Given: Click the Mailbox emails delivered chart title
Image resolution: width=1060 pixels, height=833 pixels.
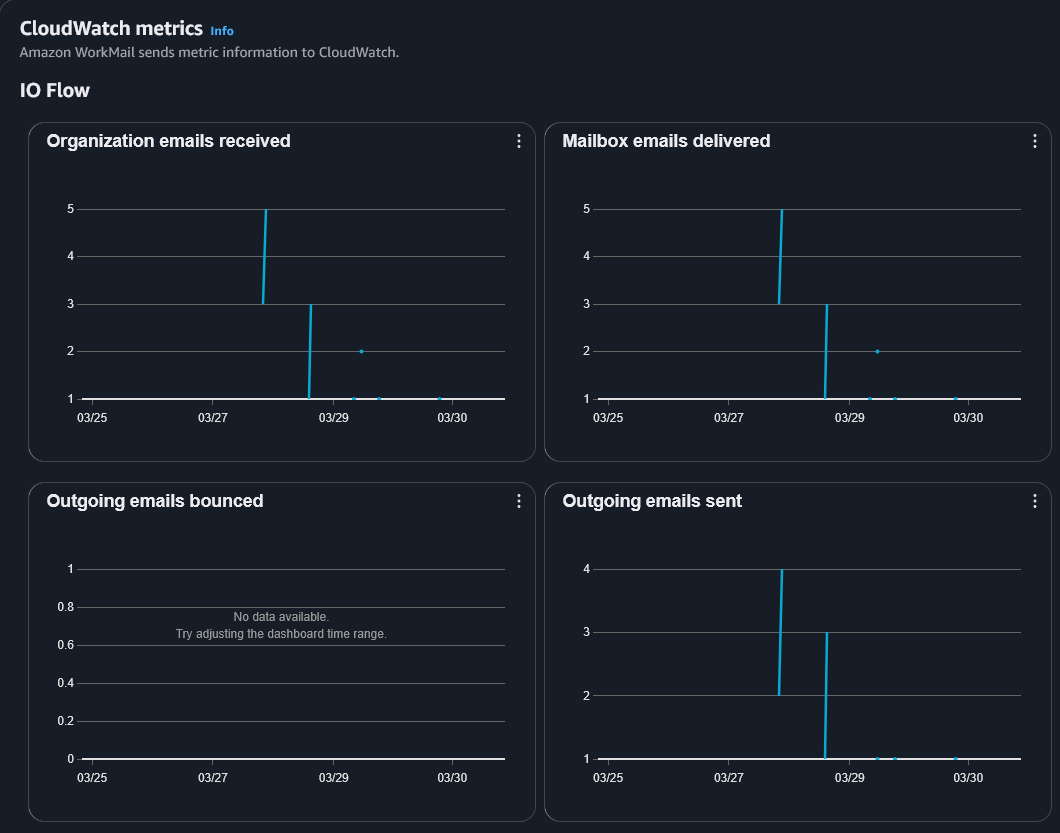Looking at the screenshot, I should point(666,141).
